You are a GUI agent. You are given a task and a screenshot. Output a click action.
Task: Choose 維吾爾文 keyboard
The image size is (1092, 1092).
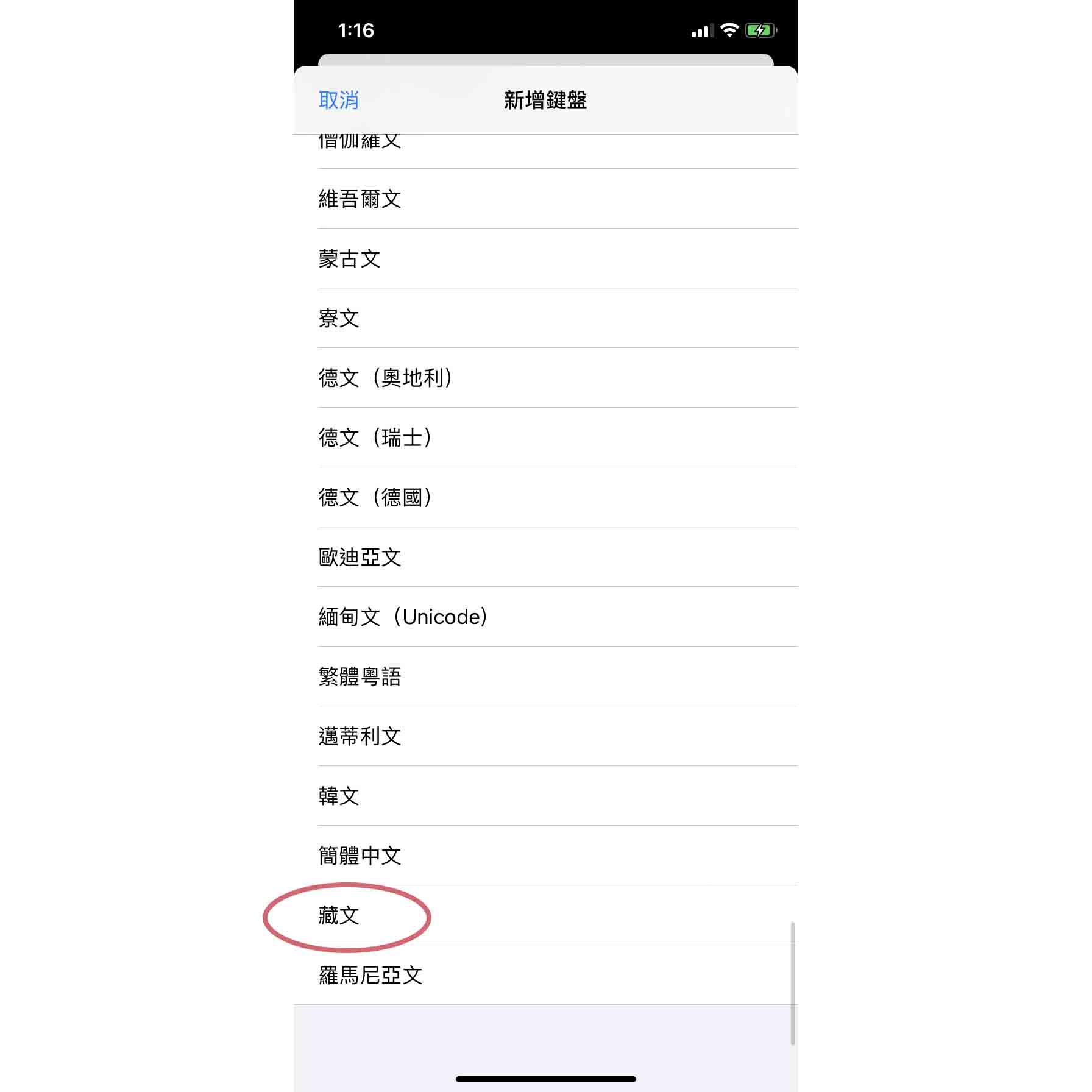[x=546, y=199]
